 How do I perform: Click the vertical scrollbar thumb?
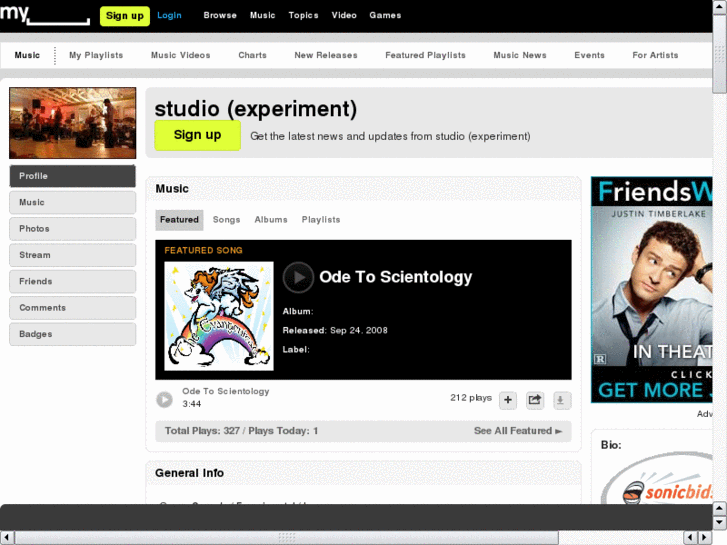pyautogui.click(x=720, y=53)
